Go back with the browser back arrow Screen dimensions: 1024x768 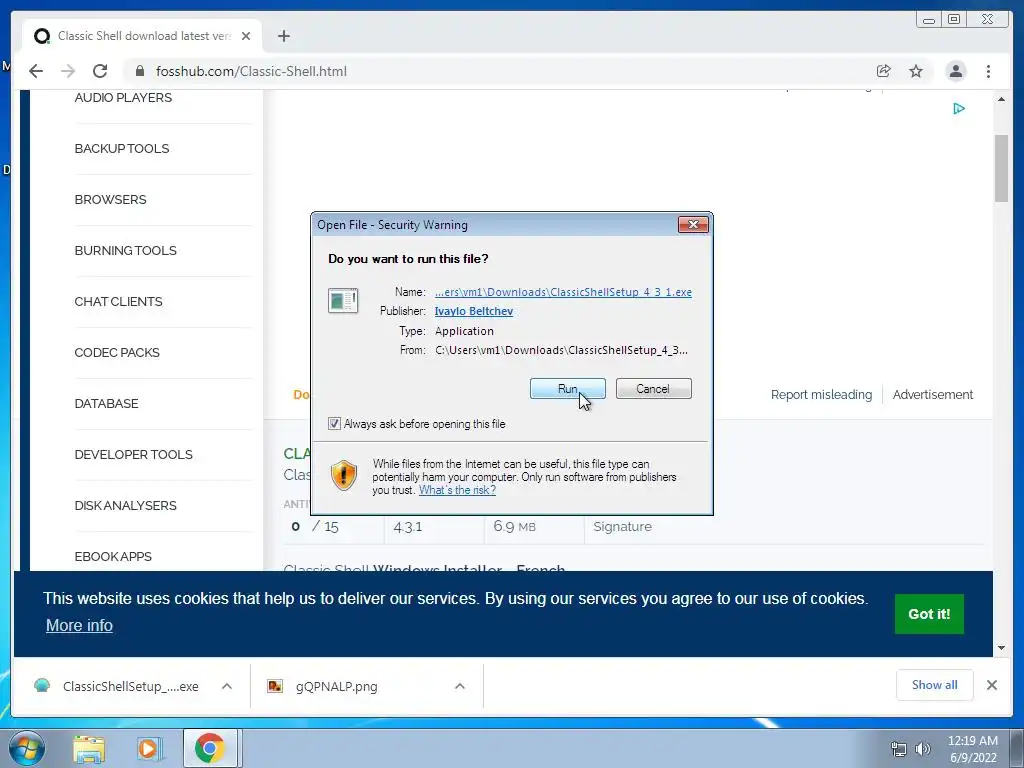[36, 71]
